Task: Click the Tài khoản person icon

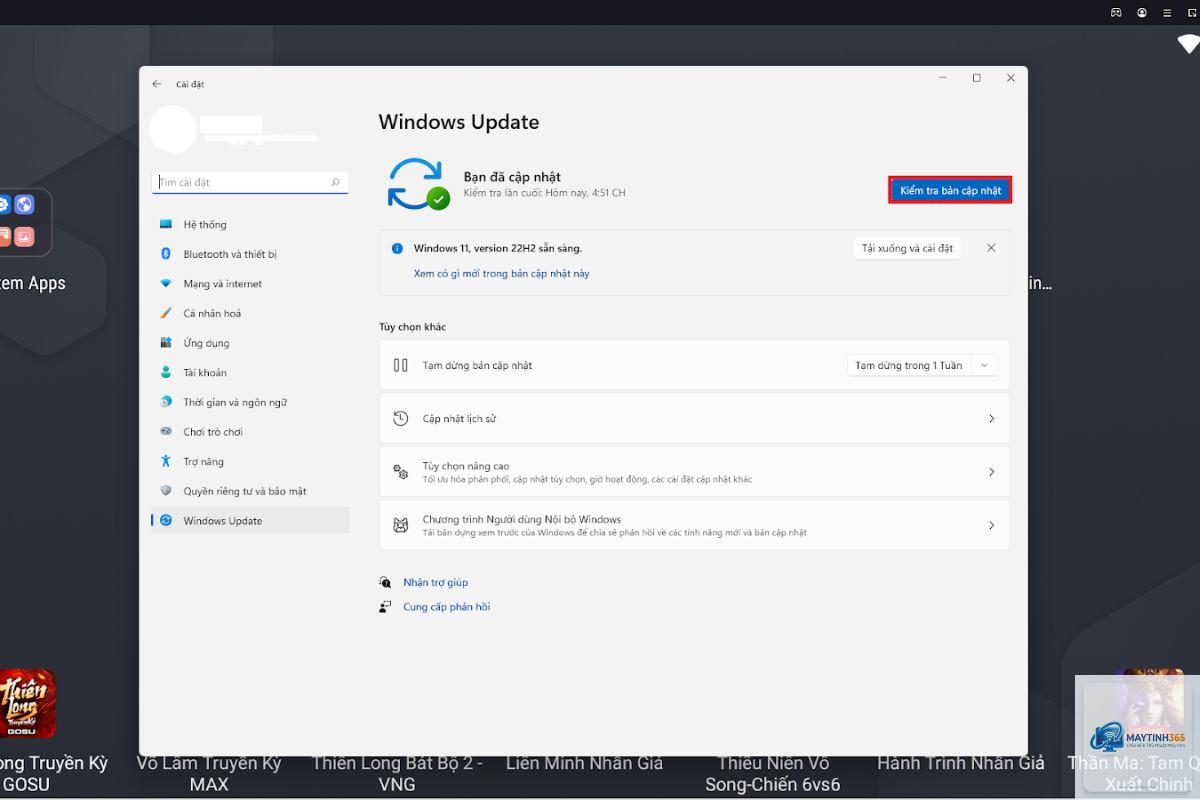Action: tap(166, 372)
